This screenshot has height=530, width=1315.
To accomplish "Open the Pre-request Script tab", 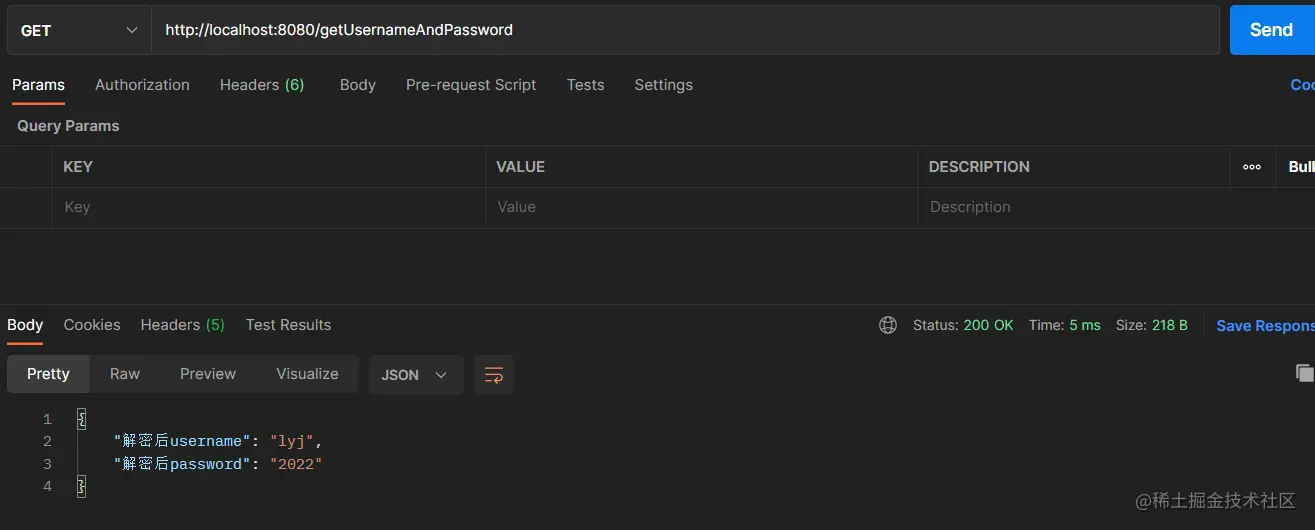I will [x=471, y=85].
